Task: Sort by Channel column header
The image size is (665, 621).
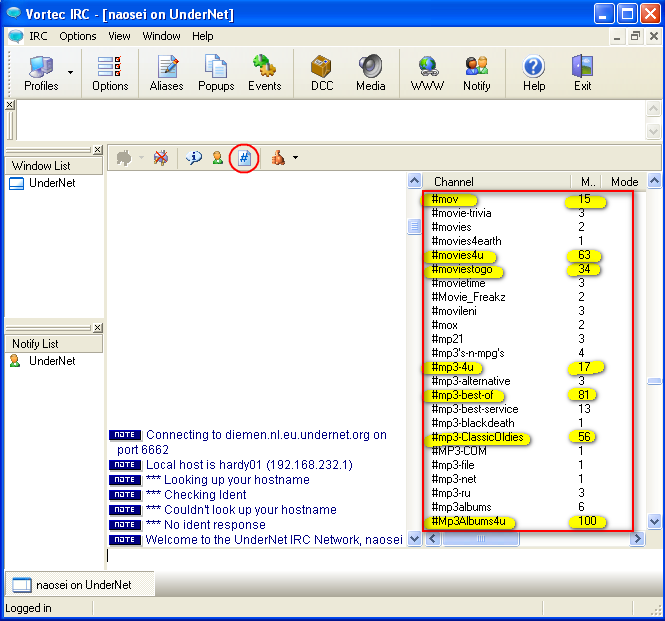Action: pos(496,182)
